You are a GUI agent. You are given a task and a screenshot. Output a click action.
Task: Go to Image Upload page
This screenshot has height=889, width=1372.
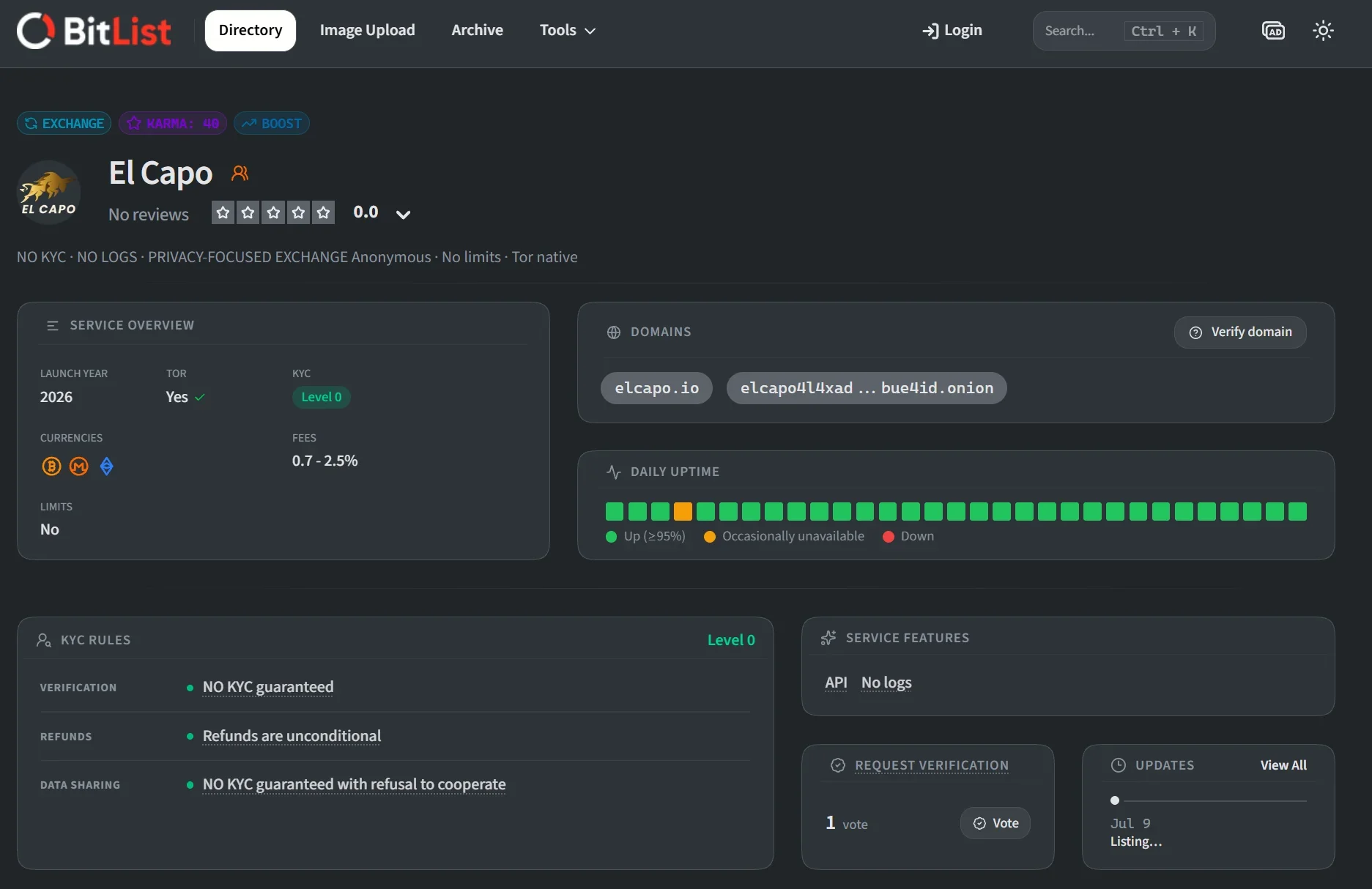(368, 31)
